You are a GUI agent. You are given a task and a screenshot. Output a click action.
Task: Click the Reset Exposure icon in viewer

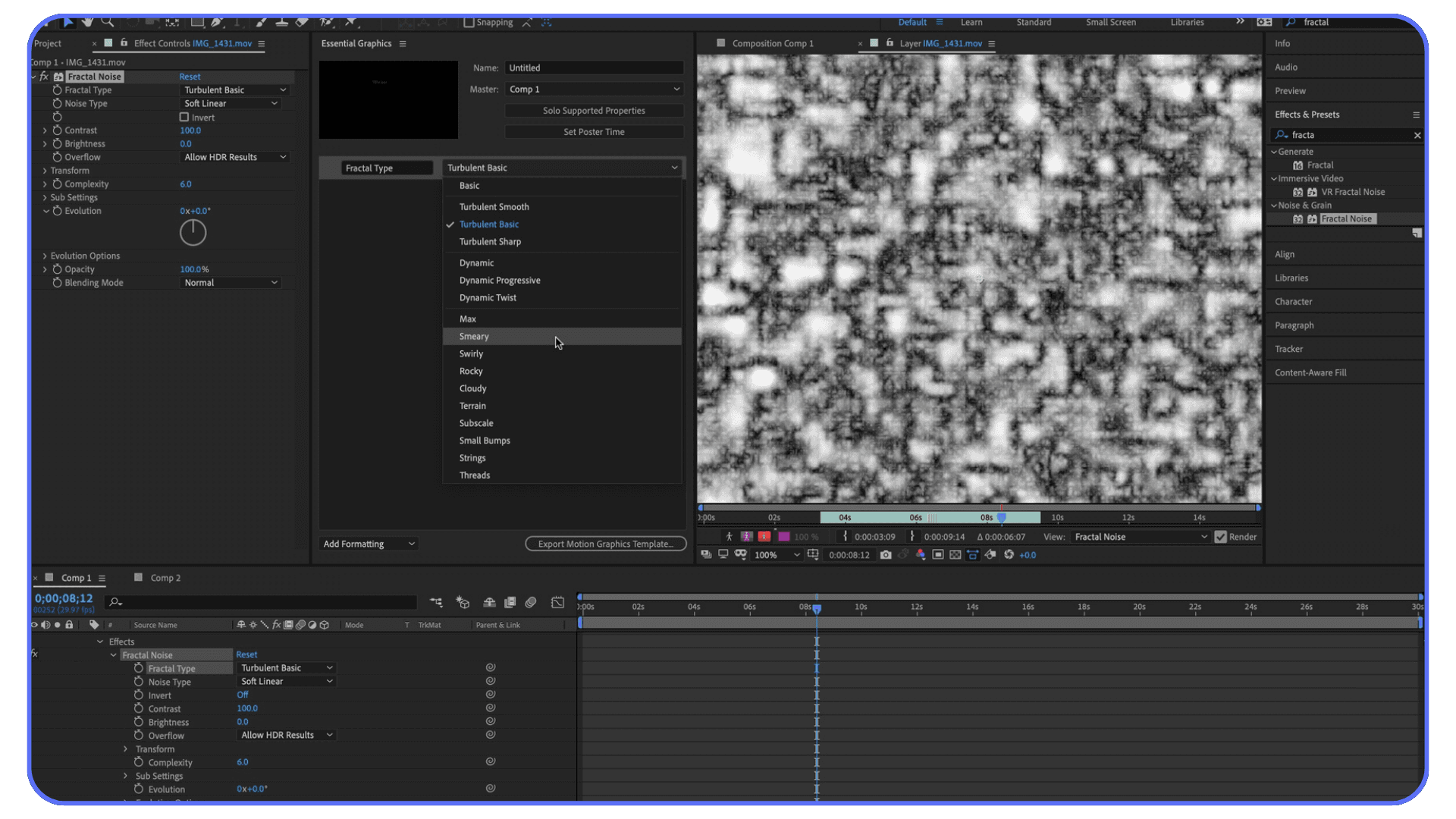tap(1009, 555)
